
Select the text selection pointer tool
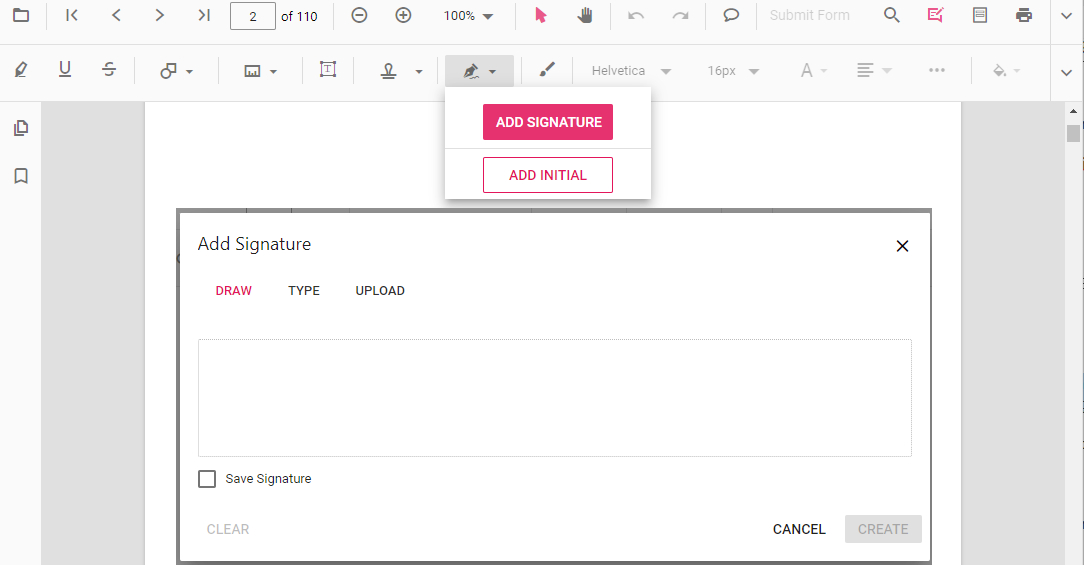[x=541, y=15]
